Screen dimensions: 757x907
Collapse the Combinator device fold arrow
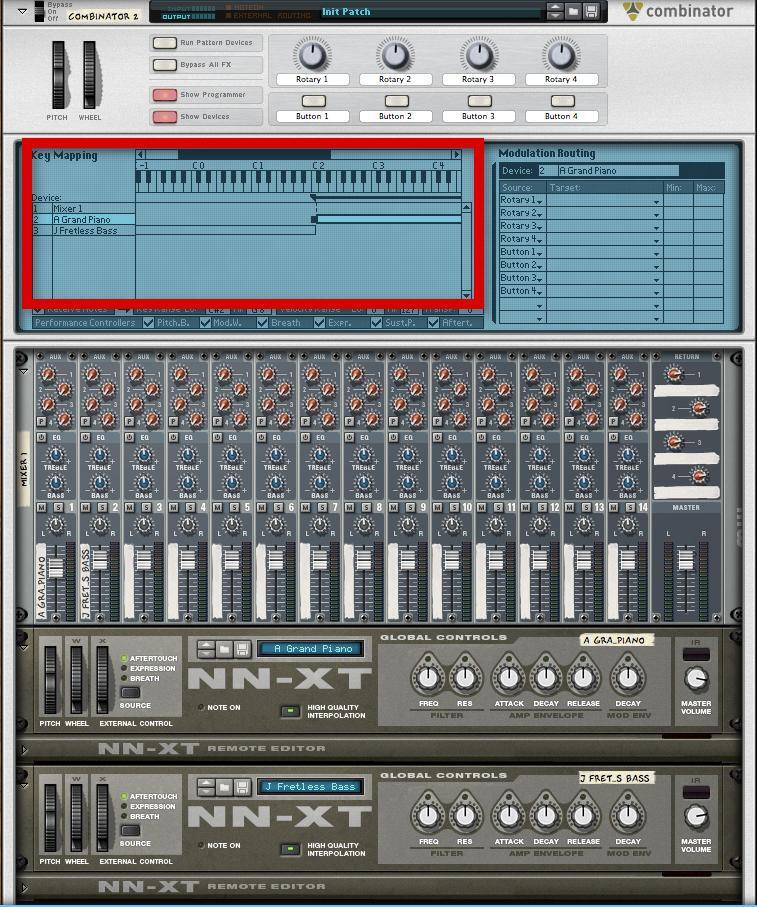point(22,11)
